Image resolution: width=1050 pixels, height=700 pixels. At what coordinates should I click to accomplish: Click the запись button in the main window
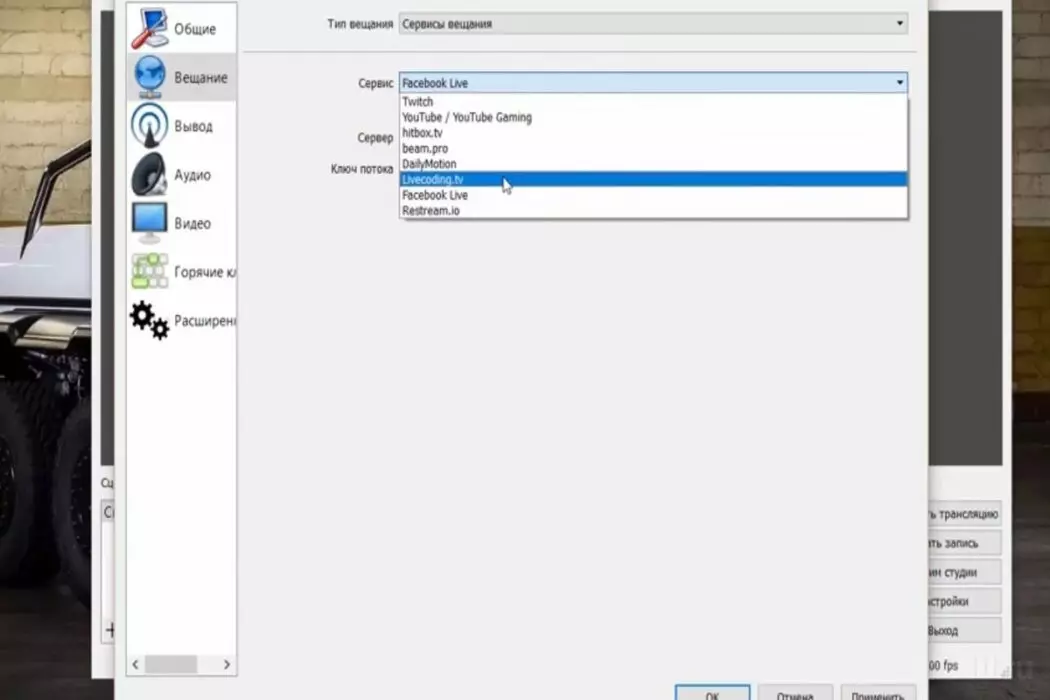pos(964,543)
